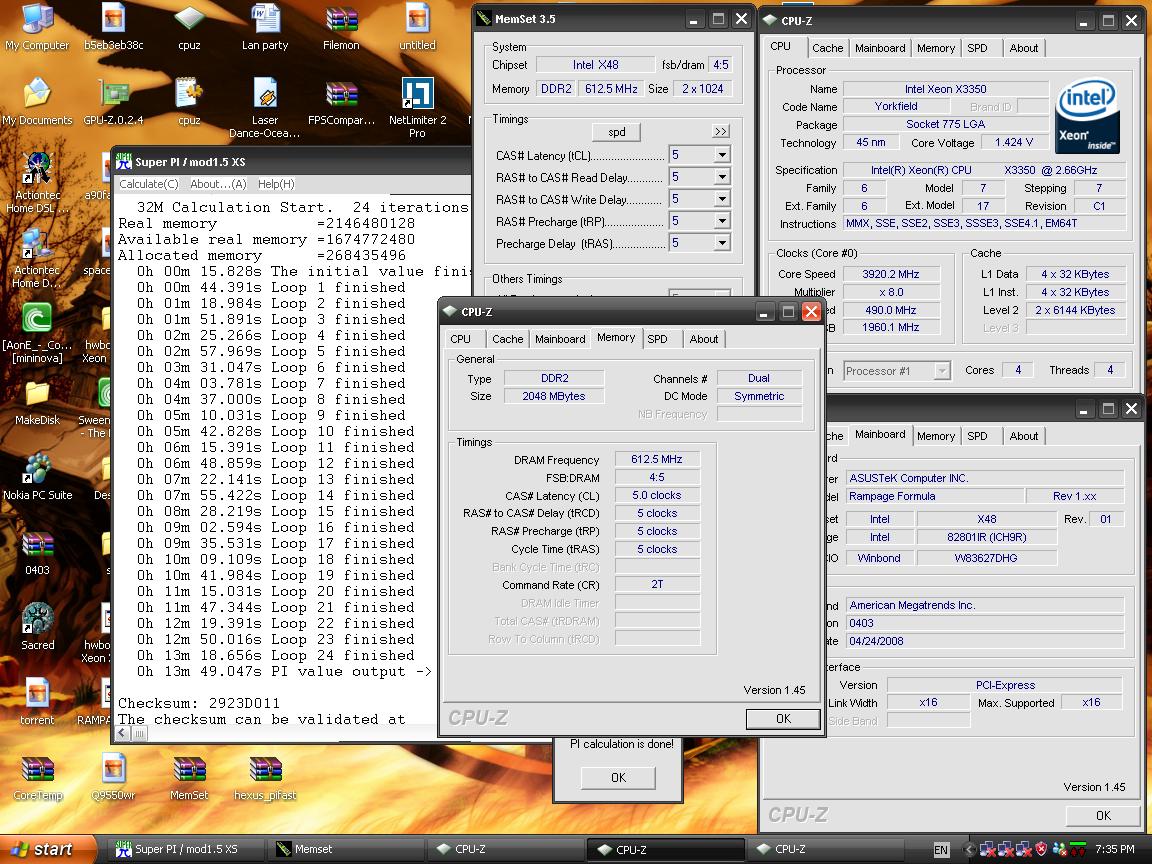Open RAS# to CAS# Write Delay dropdown
1152x864 pixels.
(721, 199)
